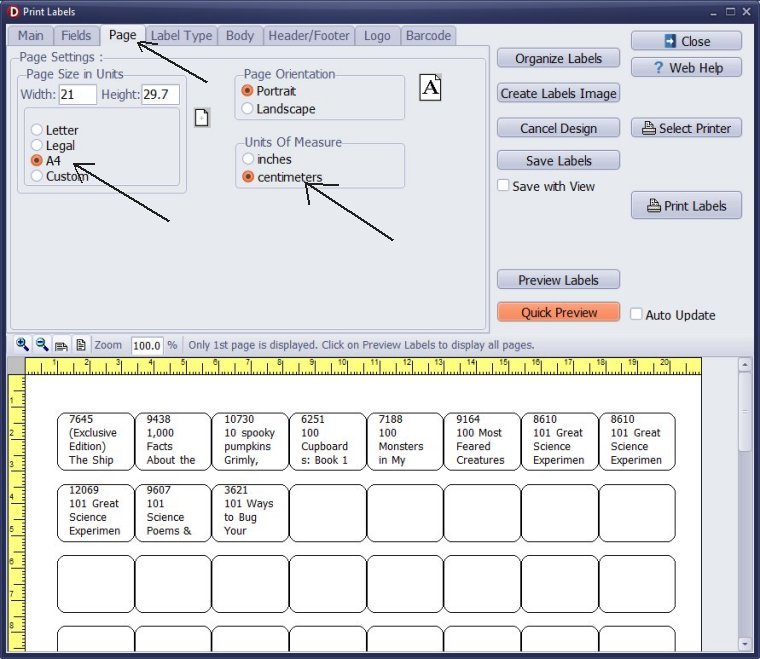The width and height of the screenshot is (760, 659).
Task: Toggle the Auto Update checkbox
Action: (x=636, y=314)
